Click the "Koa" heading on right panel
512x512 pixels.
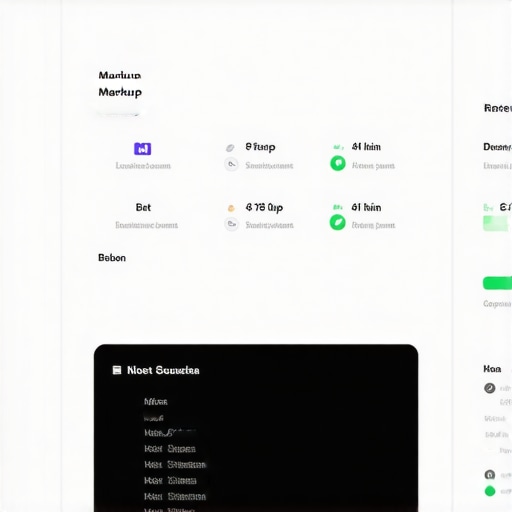tap(492, 369)
